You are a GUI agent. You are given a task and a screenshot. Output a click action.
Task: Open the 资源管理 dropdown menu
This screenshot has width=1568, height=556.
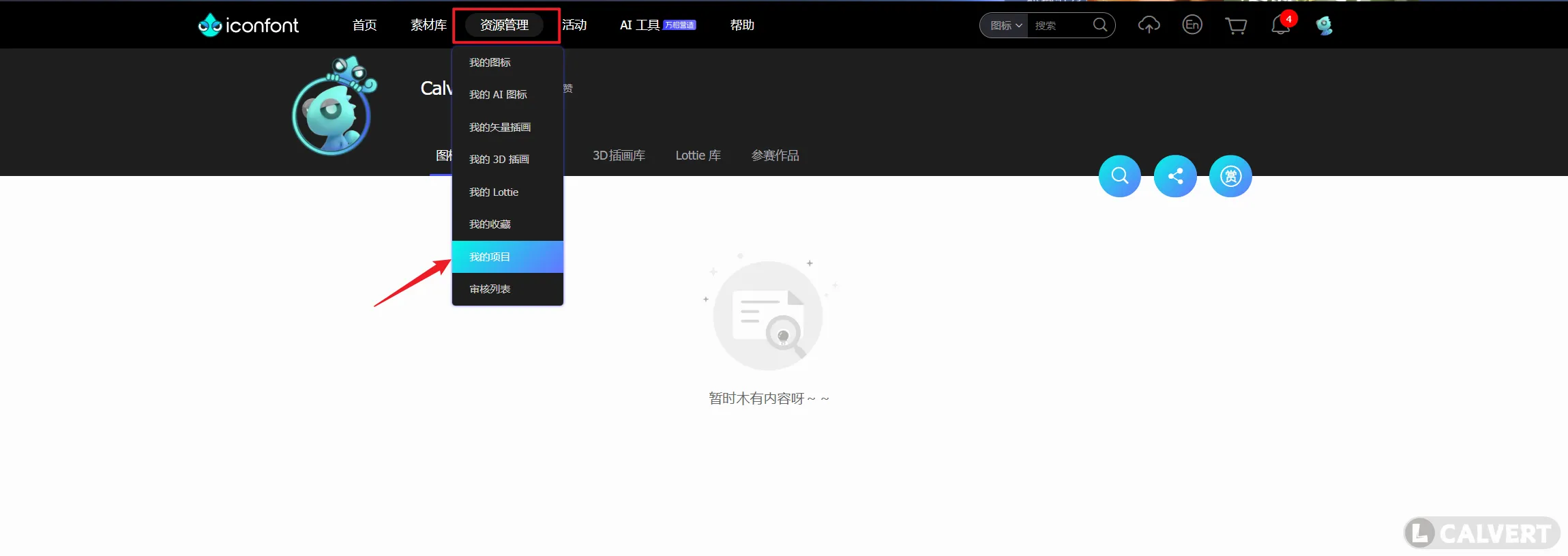(x=504, y=25)
